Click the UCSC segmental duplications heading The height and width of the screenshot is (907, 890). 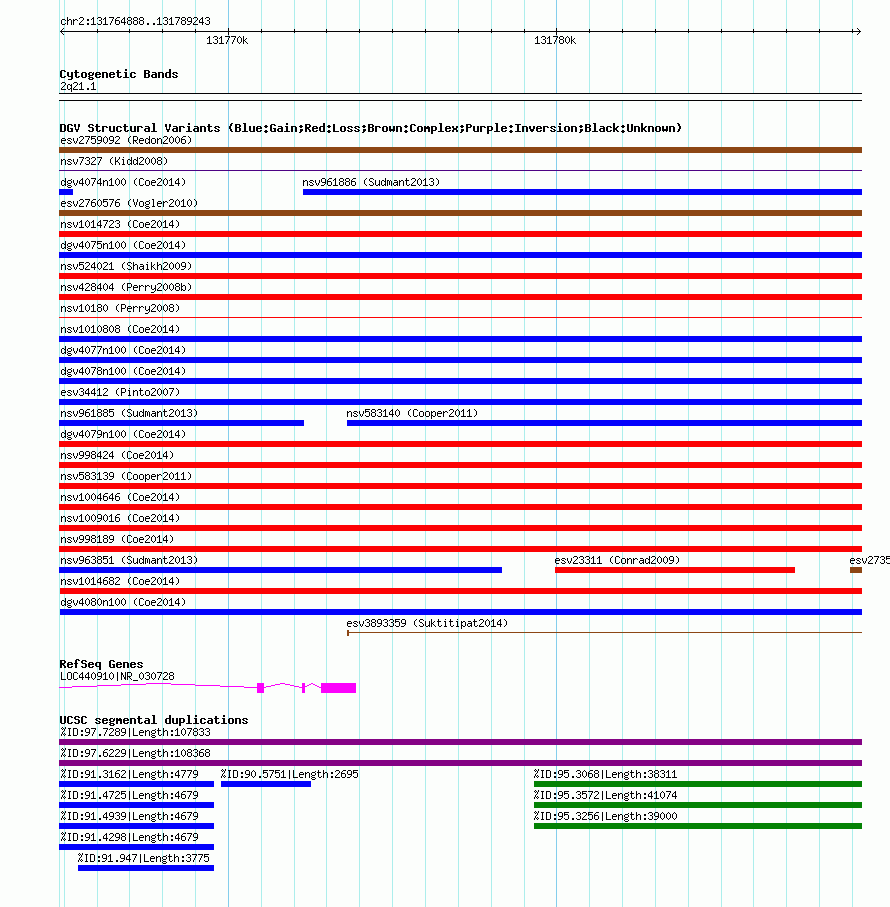[x=154, y=720]
